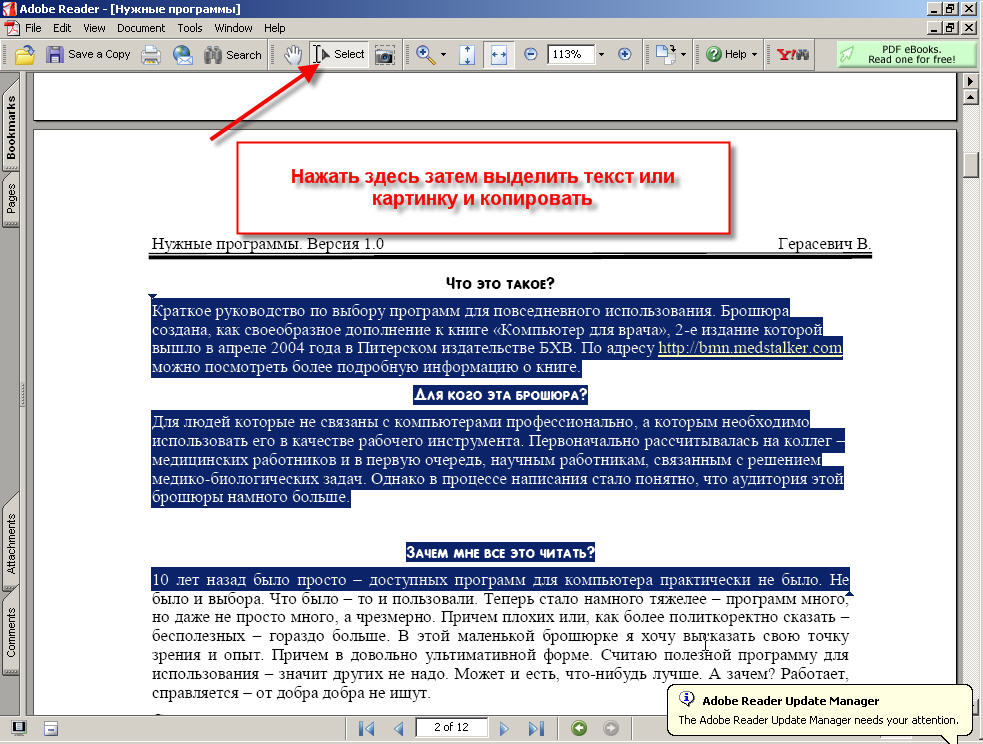Image resolution: width=983 pixels, height=744 pixels.
Task: Click the page layout icon in status bar
Action: (x=51, y=728)
